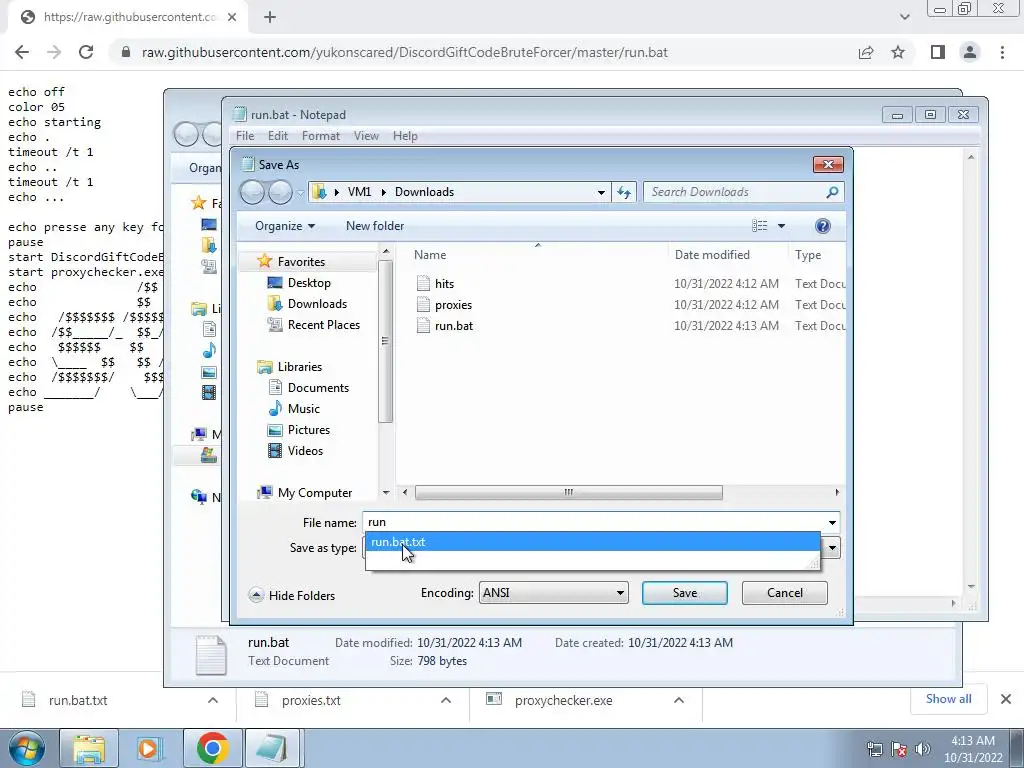Click the Back arrow in Save As dialog

click(x=253, y=192)
